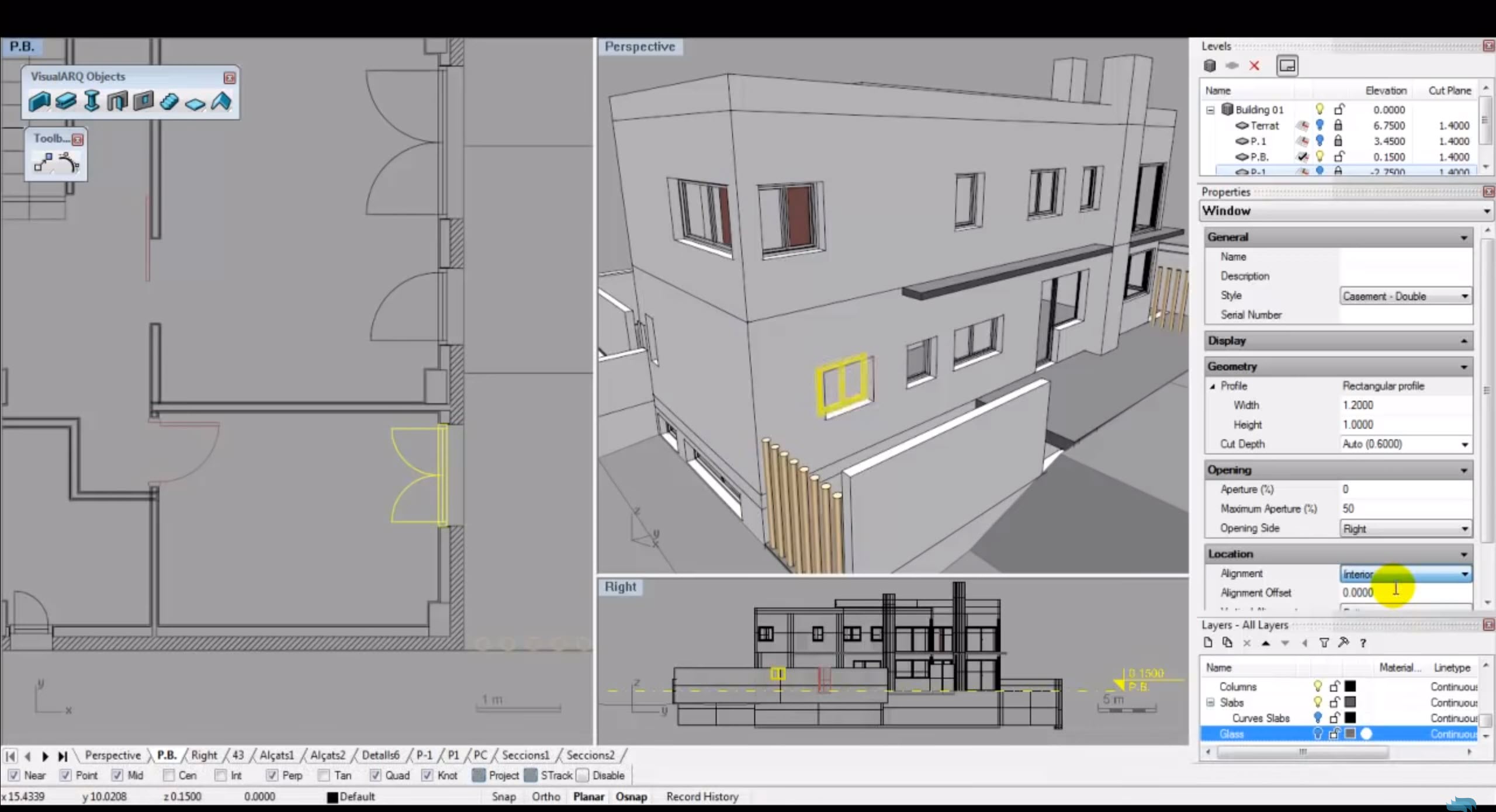This screenshot has height=812, width=1496.
Task: Collapse the Building 01 tree node
Action: tap(1210, 110)
